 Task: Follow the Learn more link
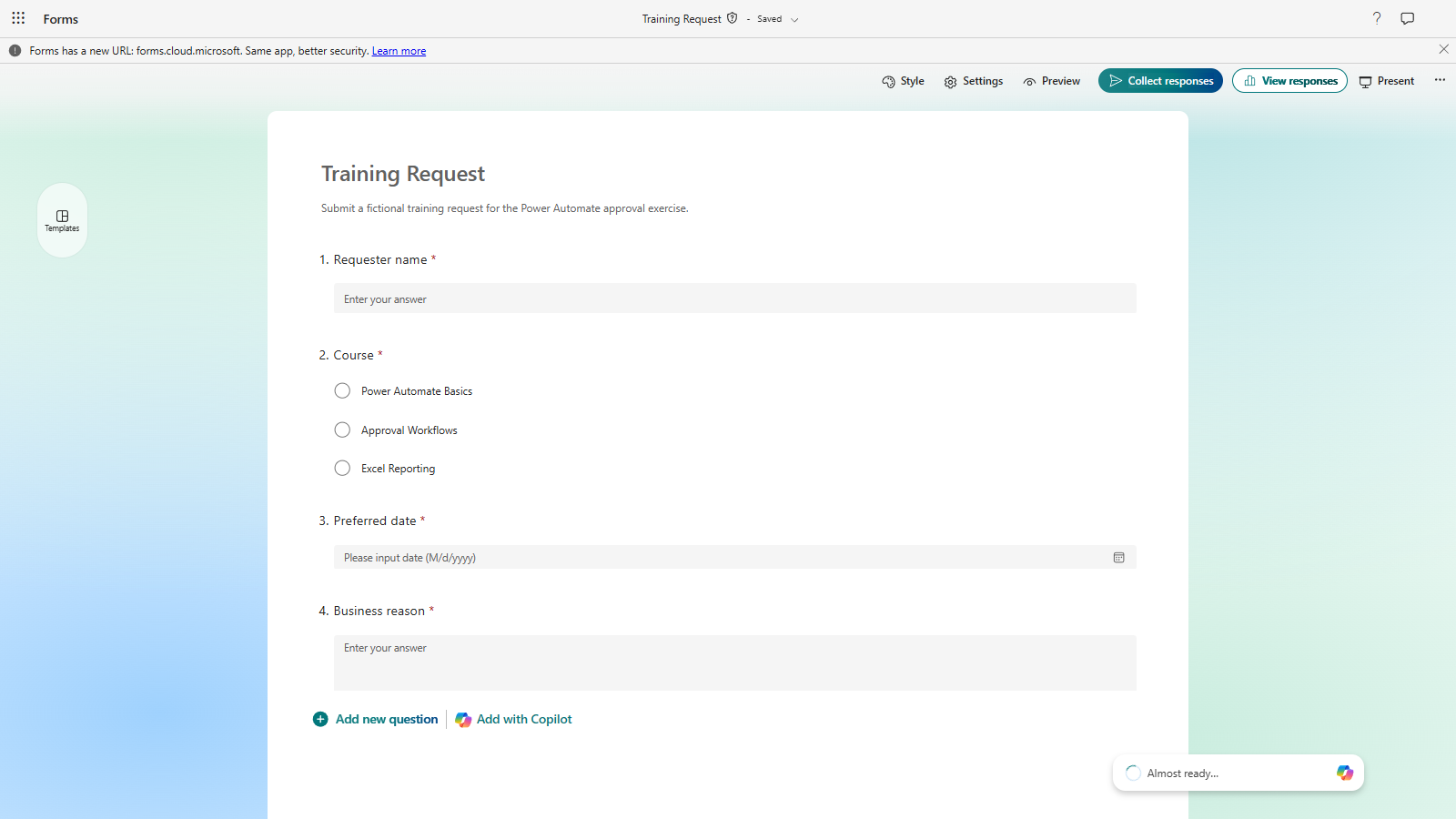point(399,51)
